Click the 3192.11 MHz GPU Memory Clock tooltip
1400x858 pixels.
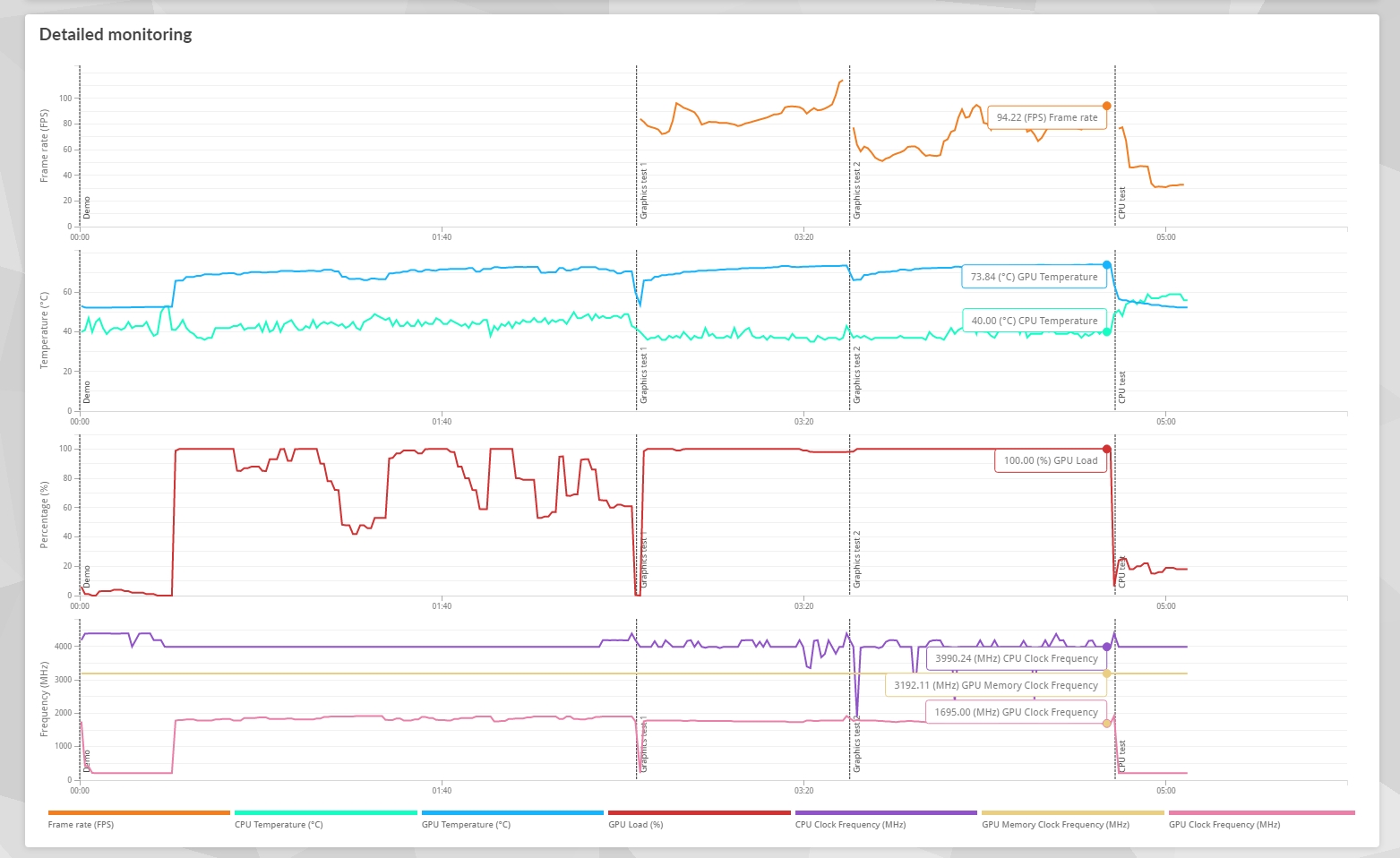tap(995, 685)
